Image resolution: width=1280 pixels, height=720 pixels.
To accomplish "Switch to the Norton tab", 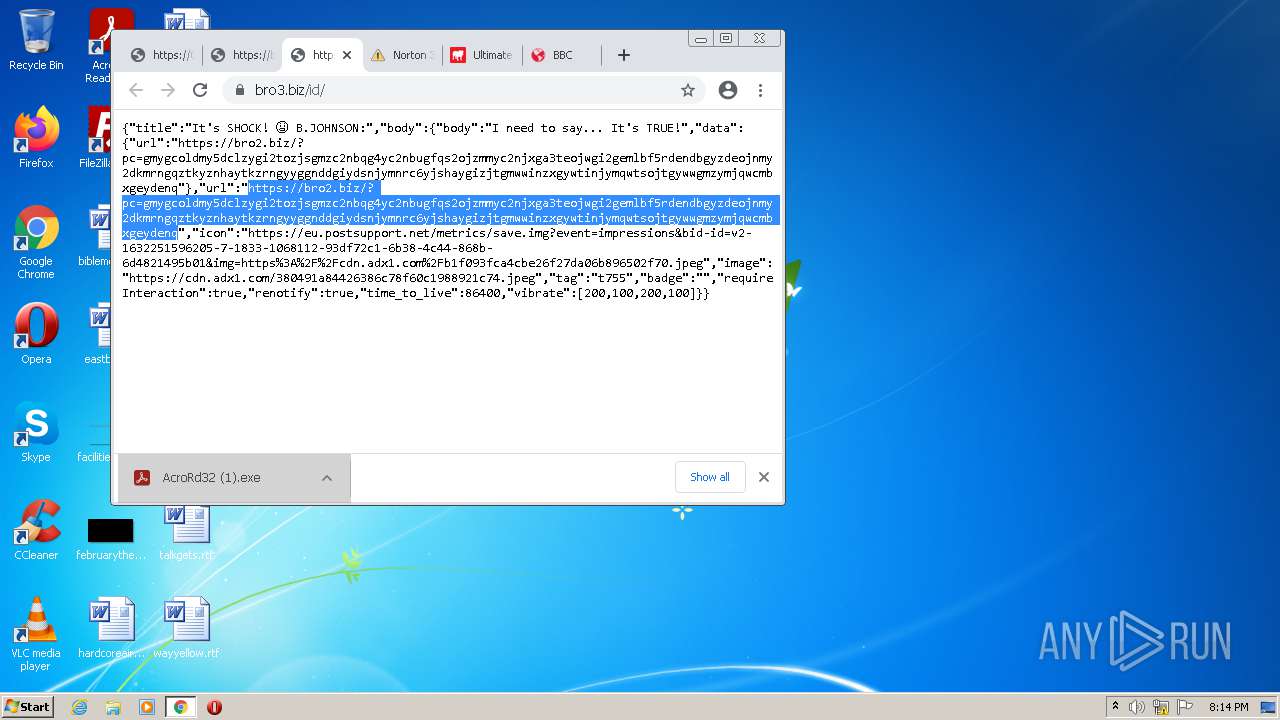I will pos(403,55).
